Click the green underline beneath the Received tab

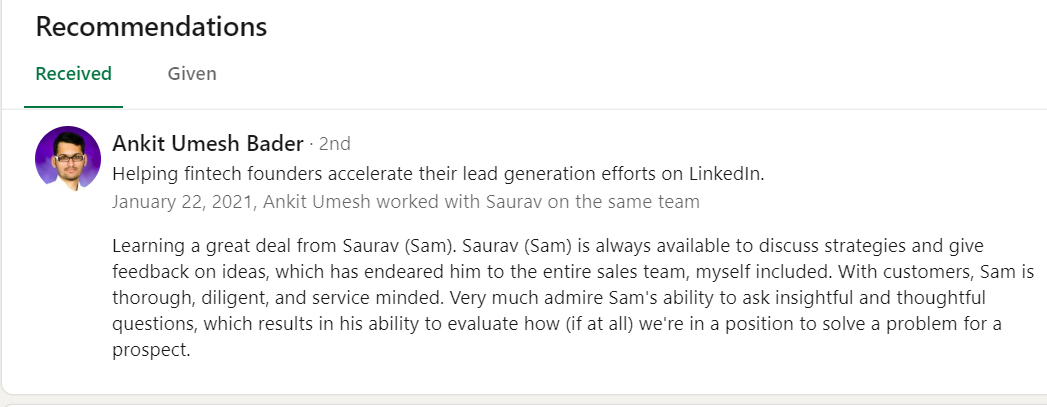(x=73, y=105)
